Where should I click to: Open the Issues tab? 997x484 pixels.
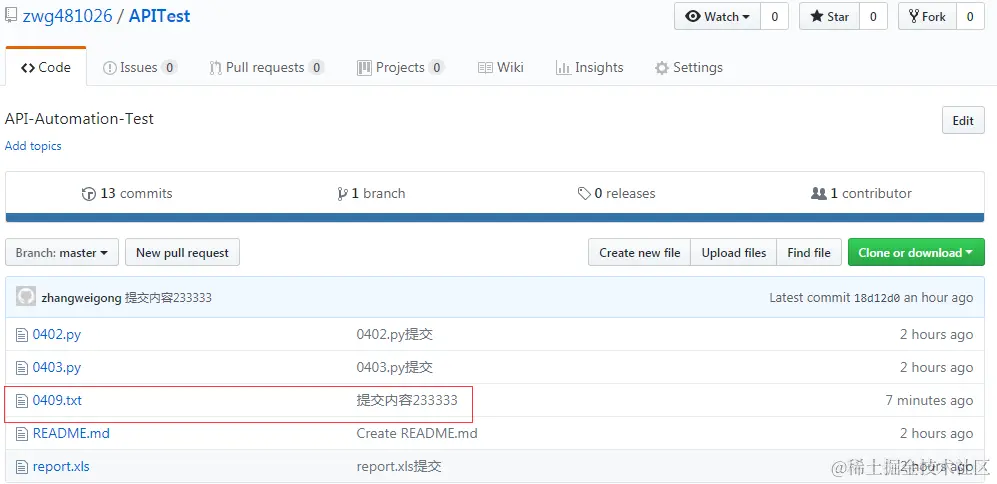(x=140, y=67)
